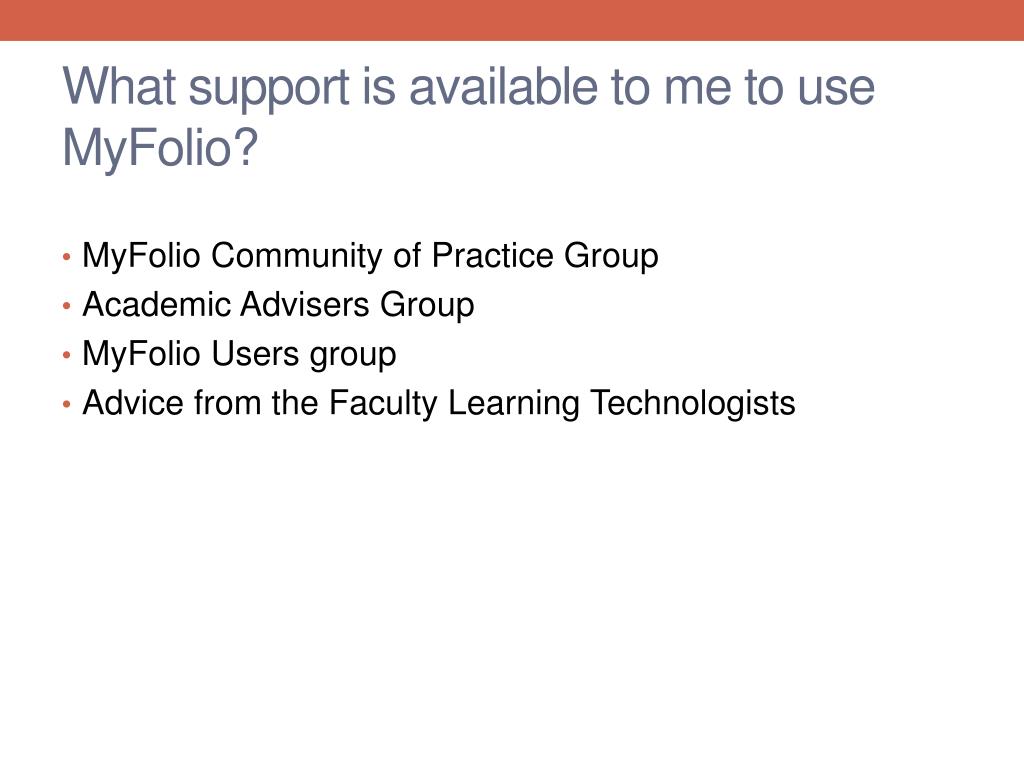
Task: Select the 'MyFolio Community of Practice Group' bullet
Action: (370, 256)
